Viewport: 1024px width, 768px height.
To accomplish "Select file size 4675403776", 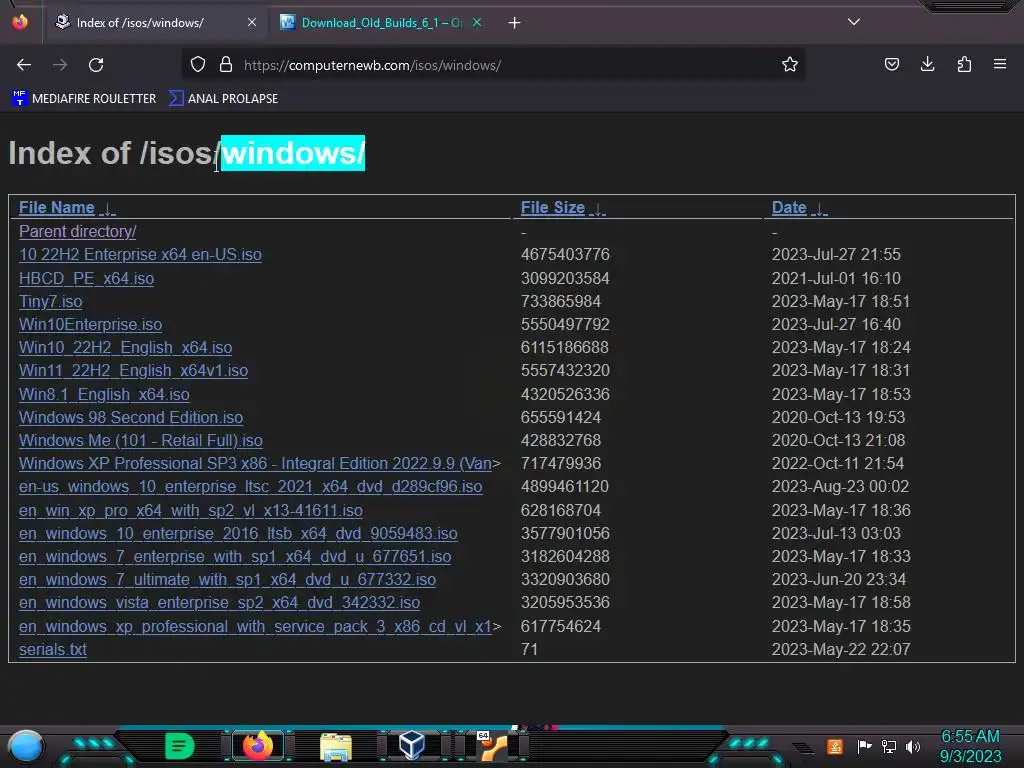I will click(565, 255).
